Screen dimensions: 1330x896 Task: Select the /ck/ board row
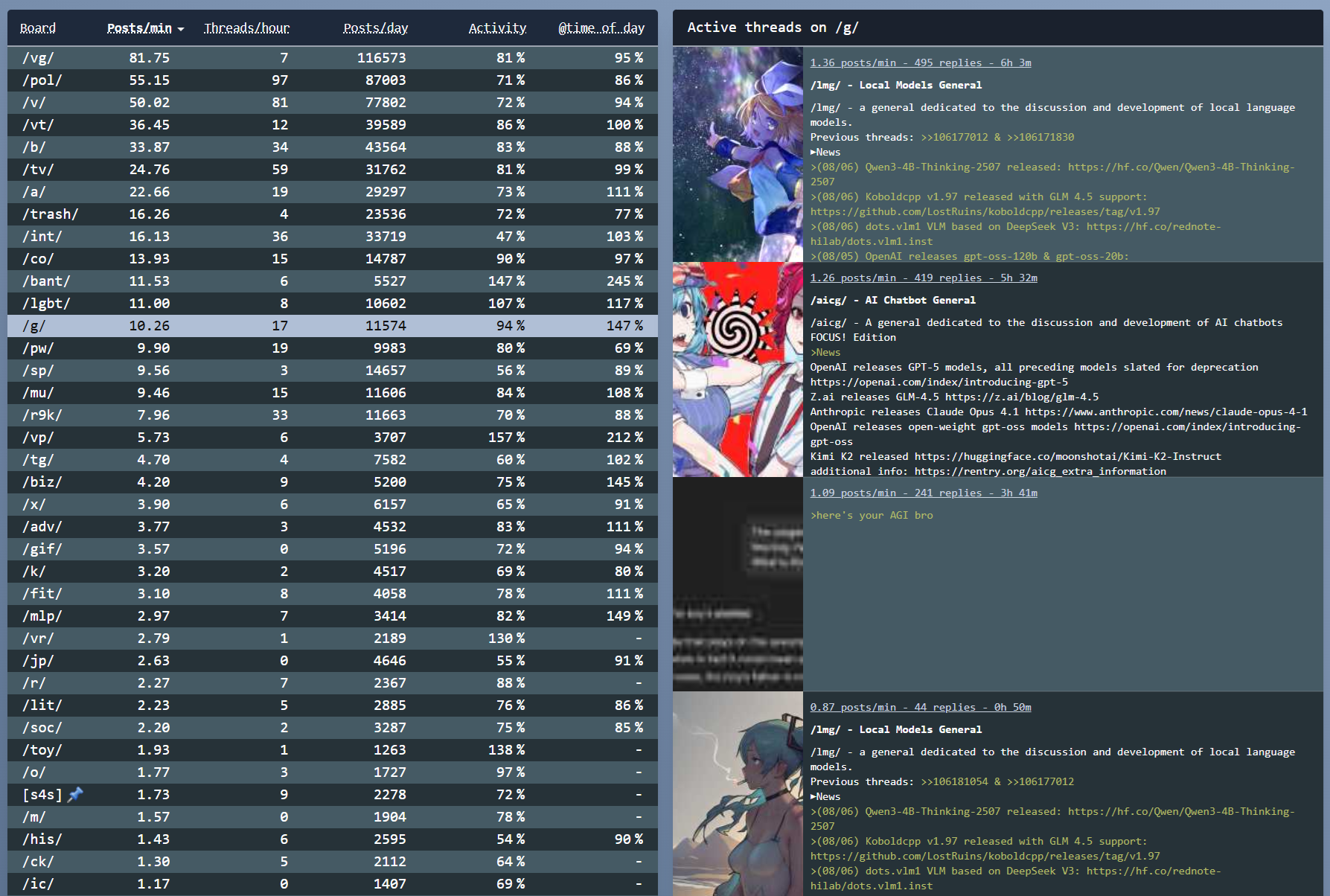333,862
